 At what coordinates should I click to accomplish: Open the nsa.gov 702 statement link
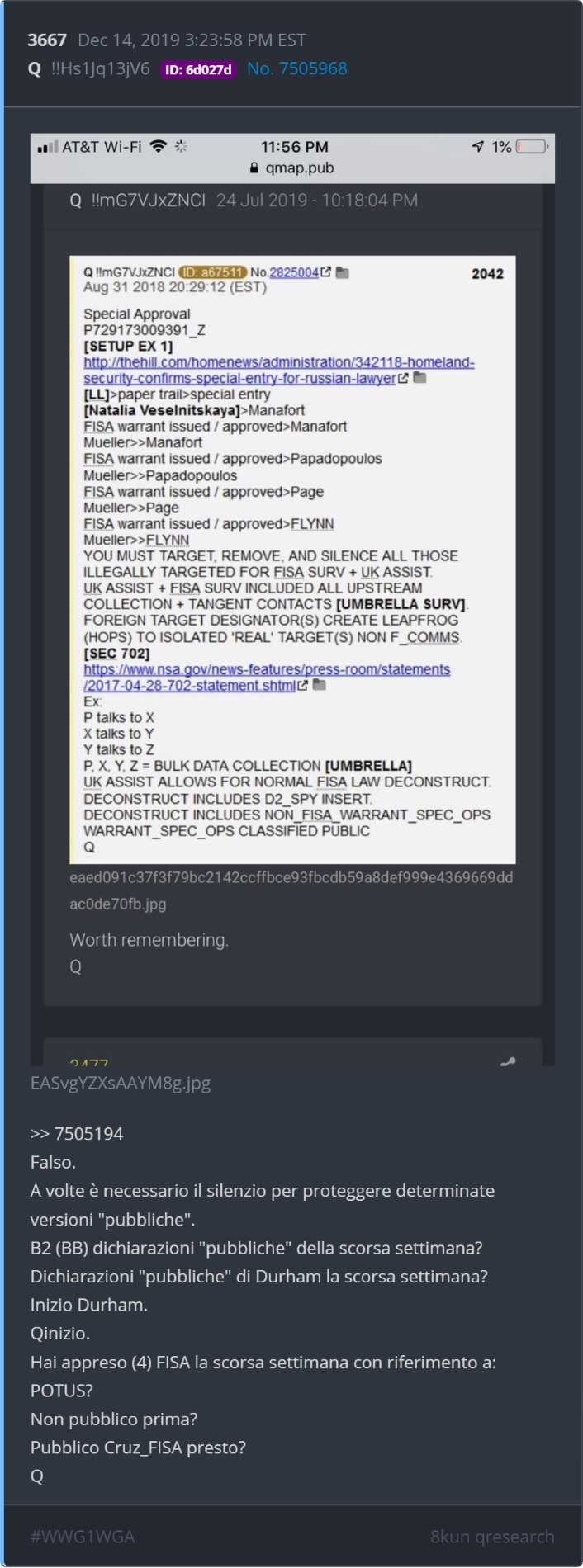[x=267, y=678]
